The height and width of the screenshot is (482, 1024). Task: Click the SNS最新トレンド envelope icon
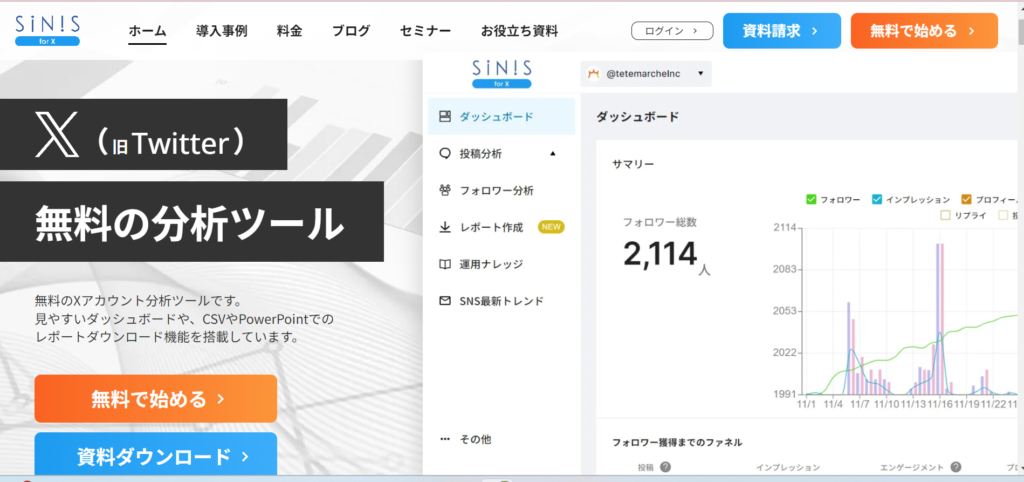click(445, 301)
